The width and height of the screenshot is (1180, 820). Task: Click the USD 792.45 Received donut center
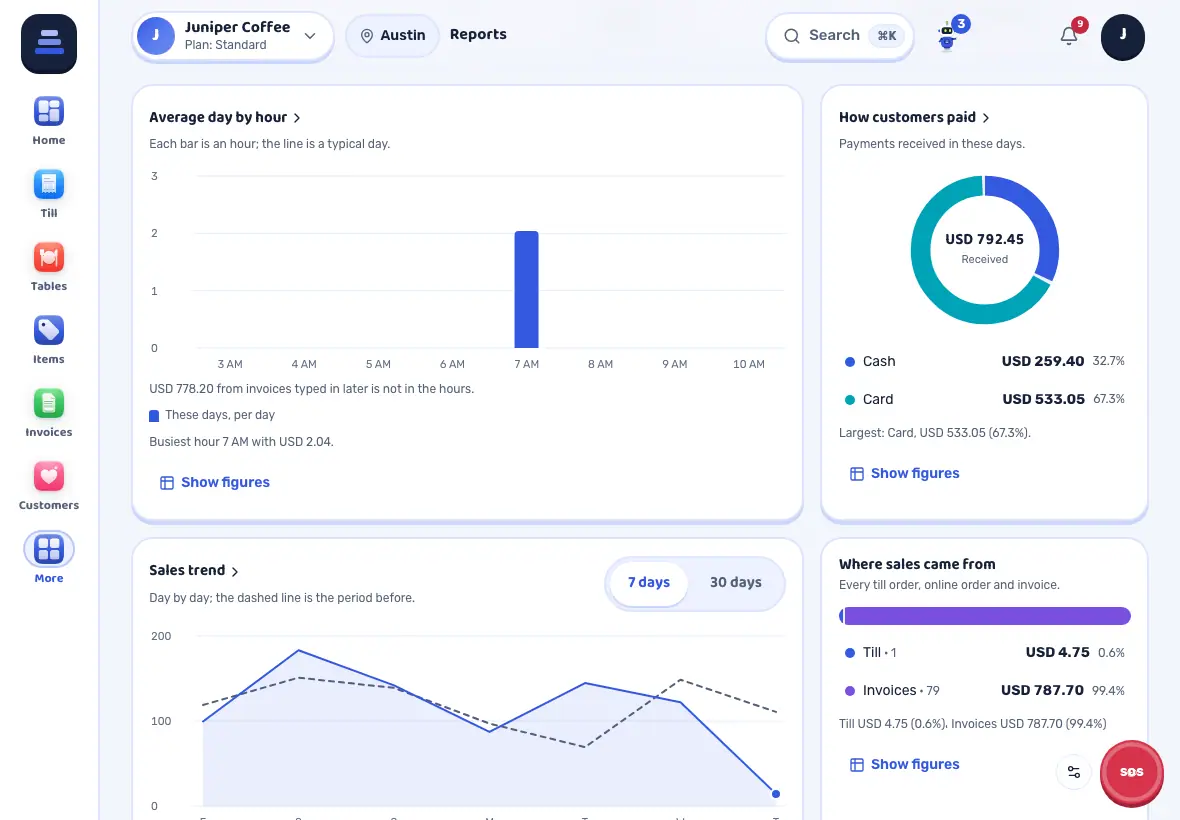click(984, 248)
